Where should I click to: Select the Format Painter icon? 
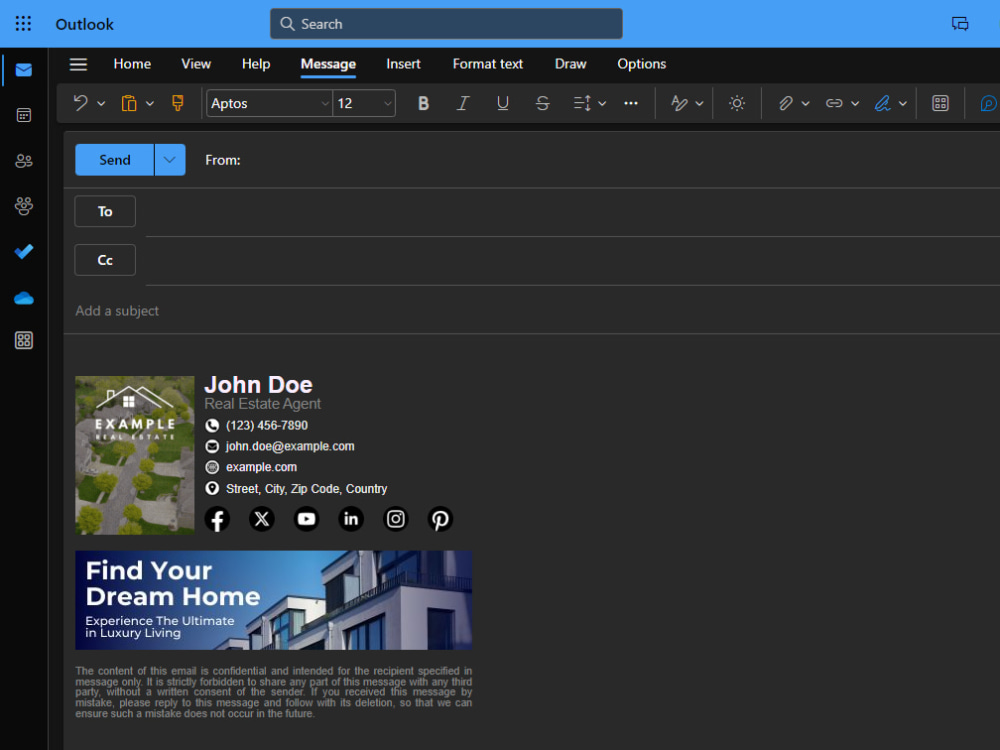(177, 103)
